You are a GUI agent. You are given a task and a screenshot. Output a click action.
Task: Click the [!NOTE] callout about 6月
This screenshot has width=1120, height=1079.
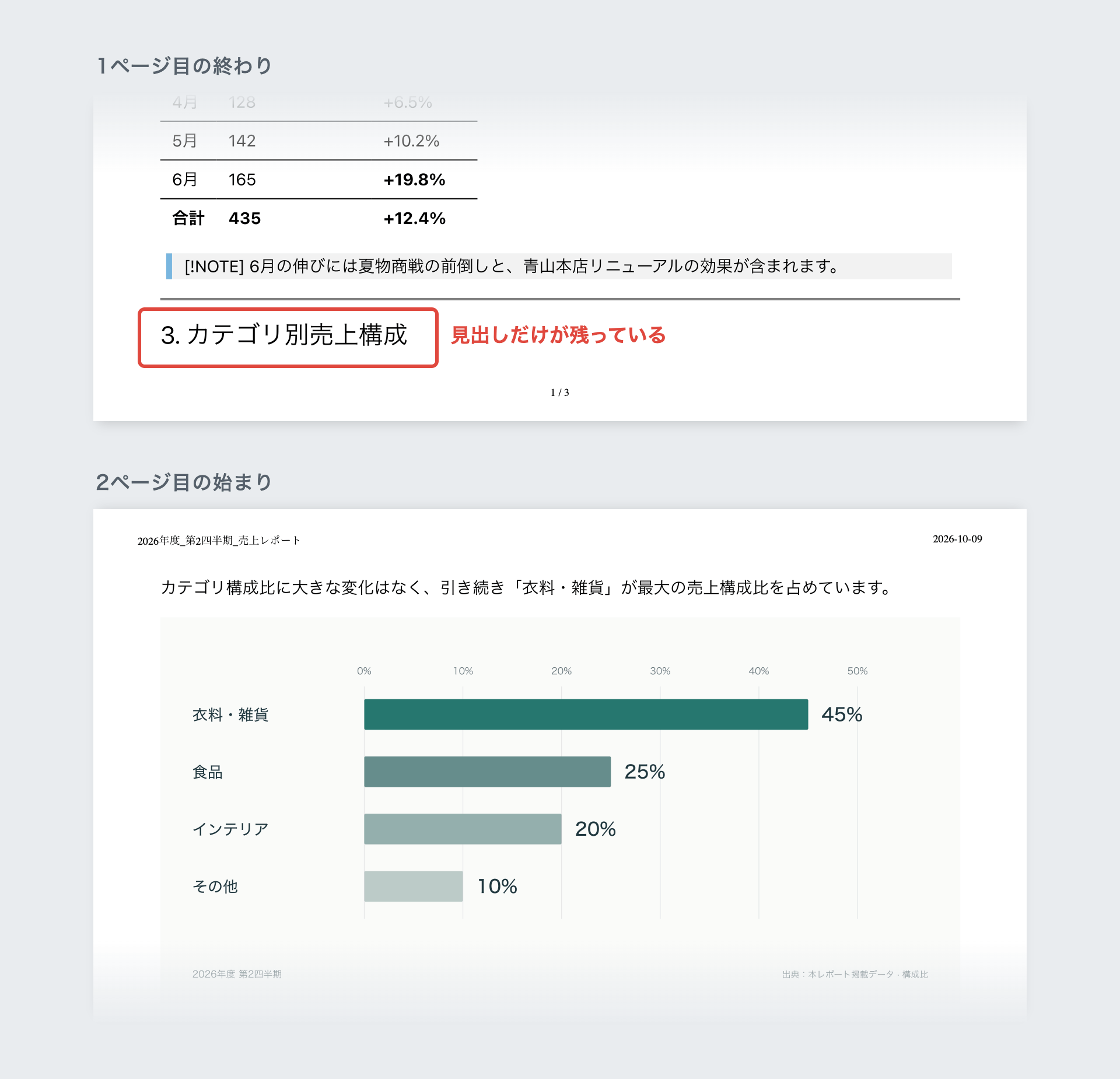click(559, 267)
